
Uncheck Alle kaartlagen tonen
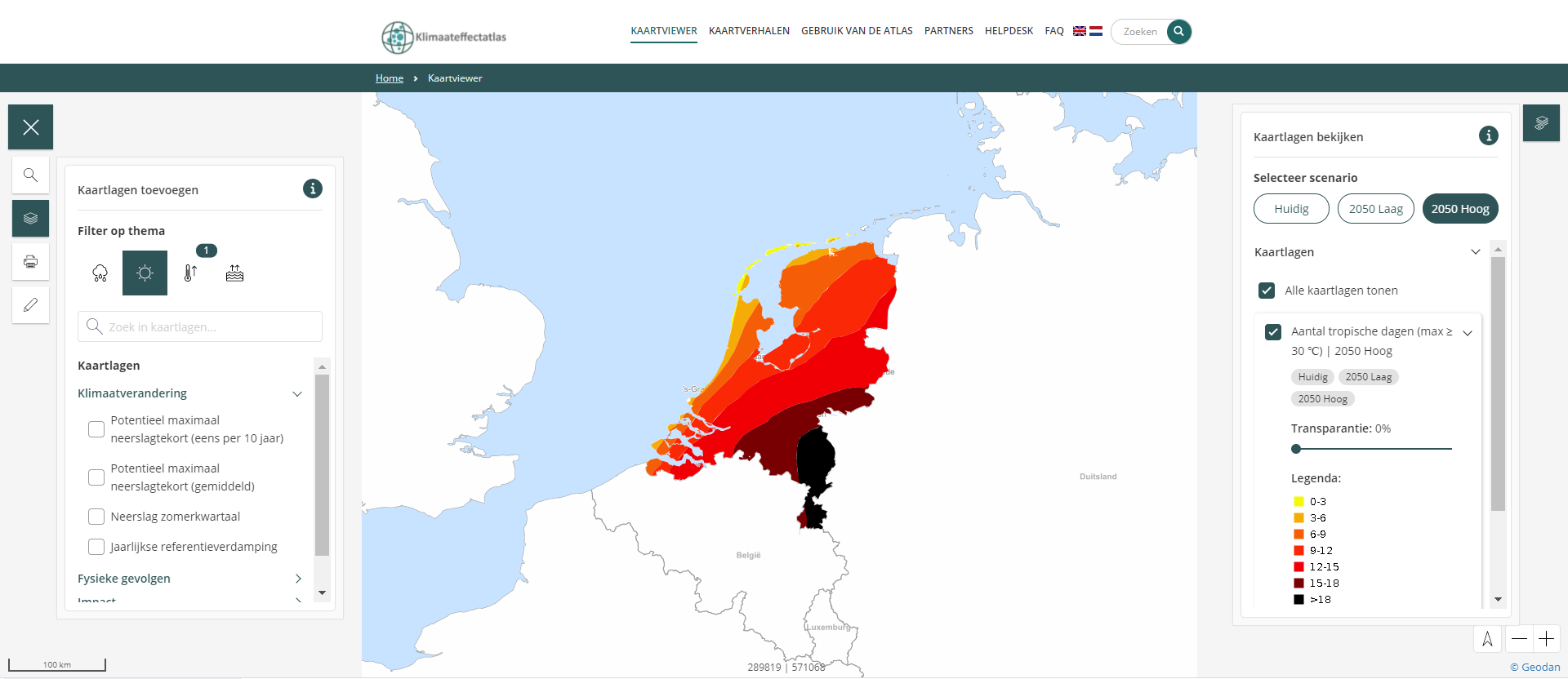[1267, 291]
